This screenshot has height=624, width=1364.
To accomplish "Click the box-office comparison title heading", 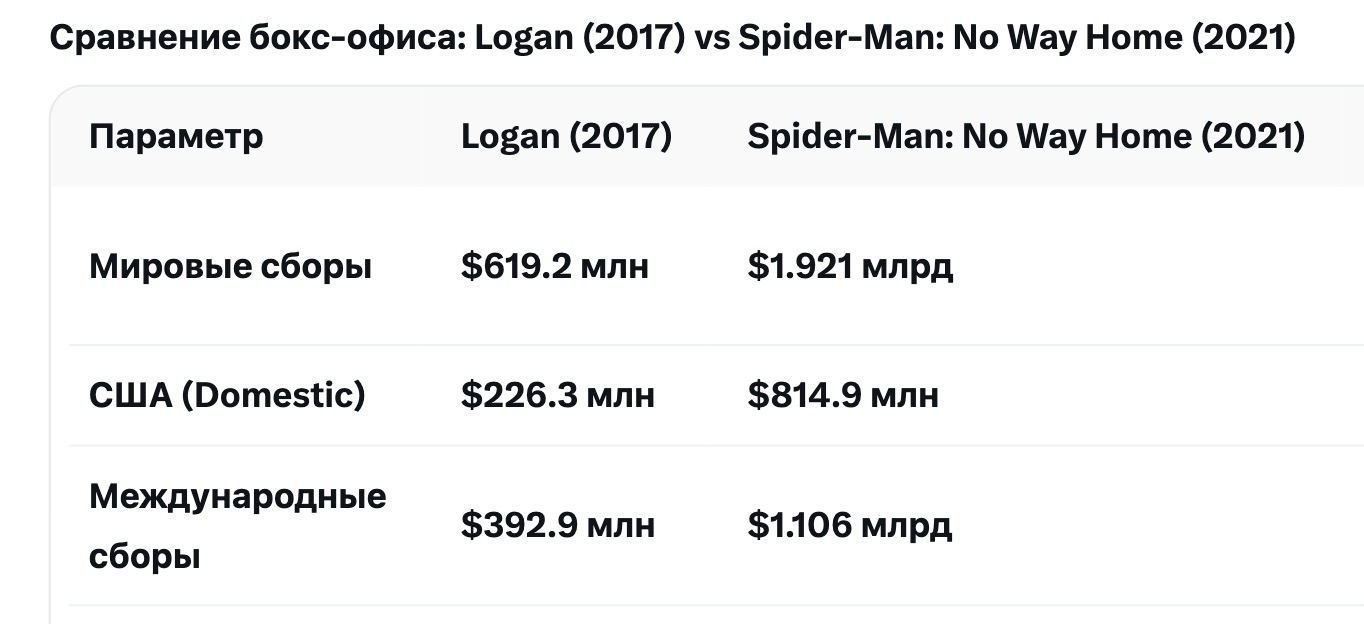I will [673, 39].
